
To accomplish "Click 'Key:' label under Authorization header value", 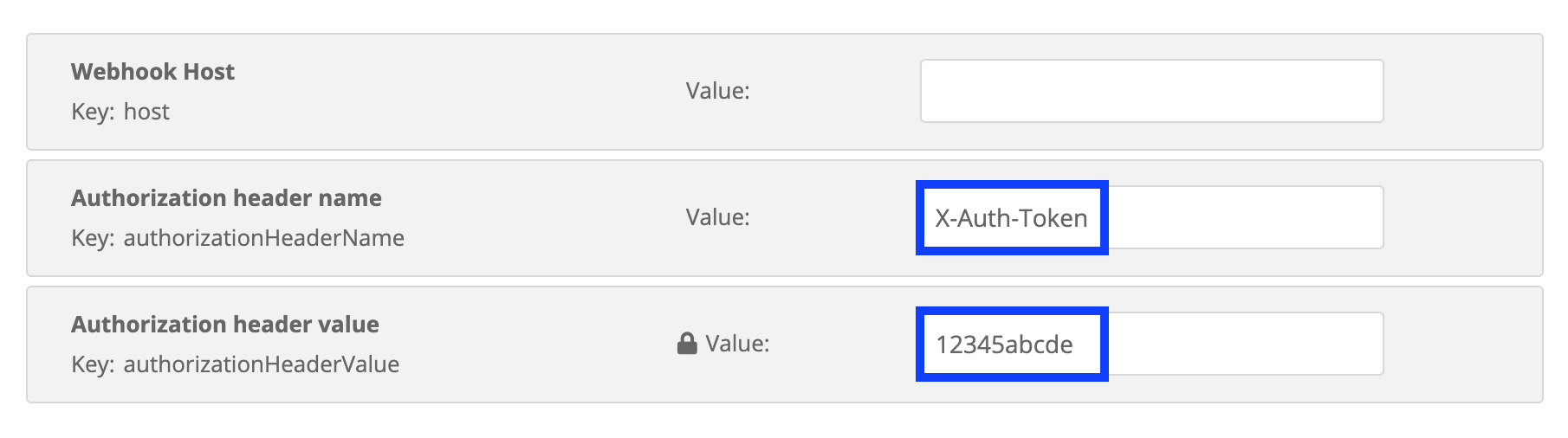I will pyautogui.click(x=93, y=364).
